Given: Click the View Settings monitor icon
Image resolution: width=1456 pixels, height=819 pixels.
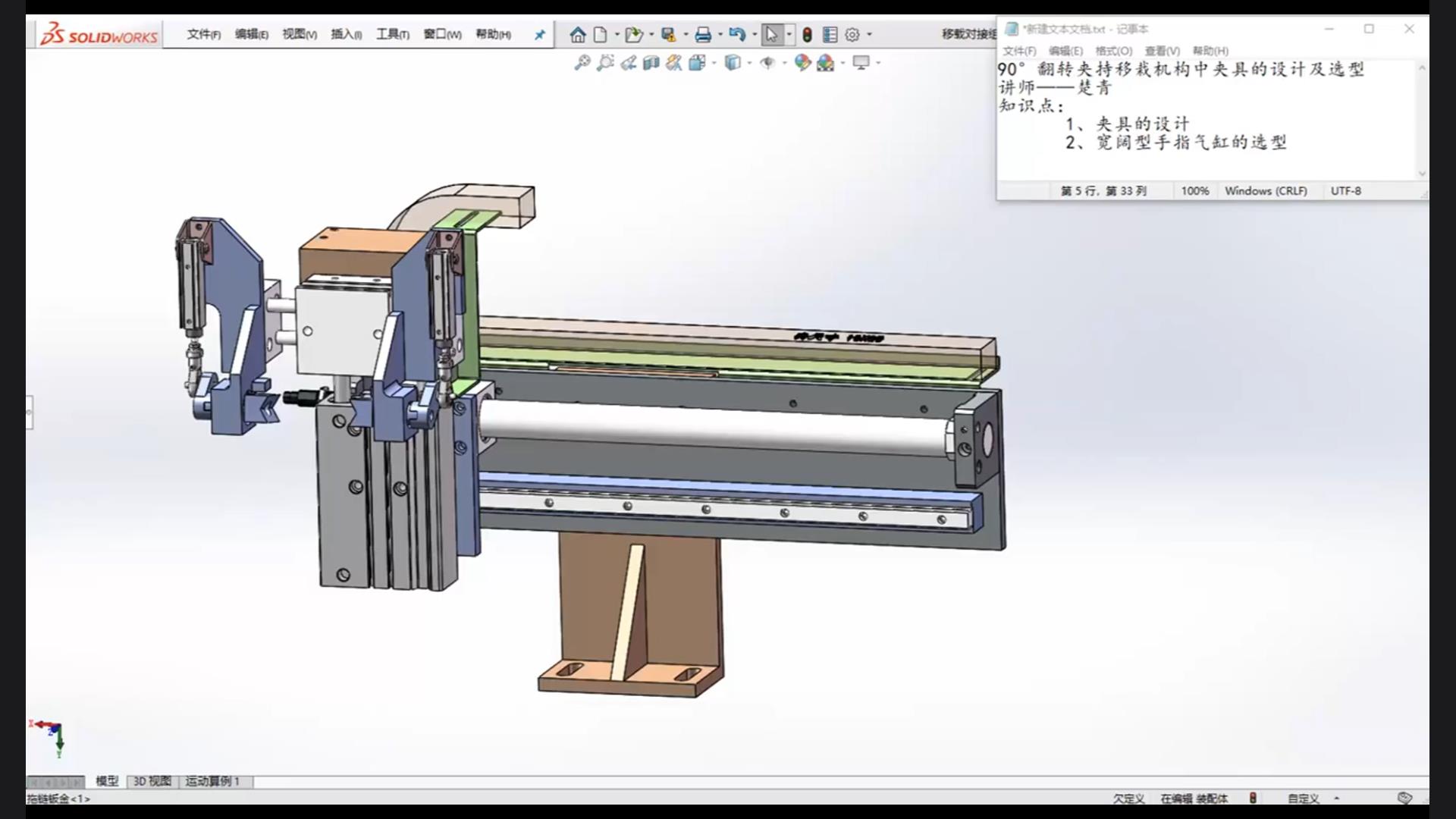Looking at the screenshot, I should 861,63.
